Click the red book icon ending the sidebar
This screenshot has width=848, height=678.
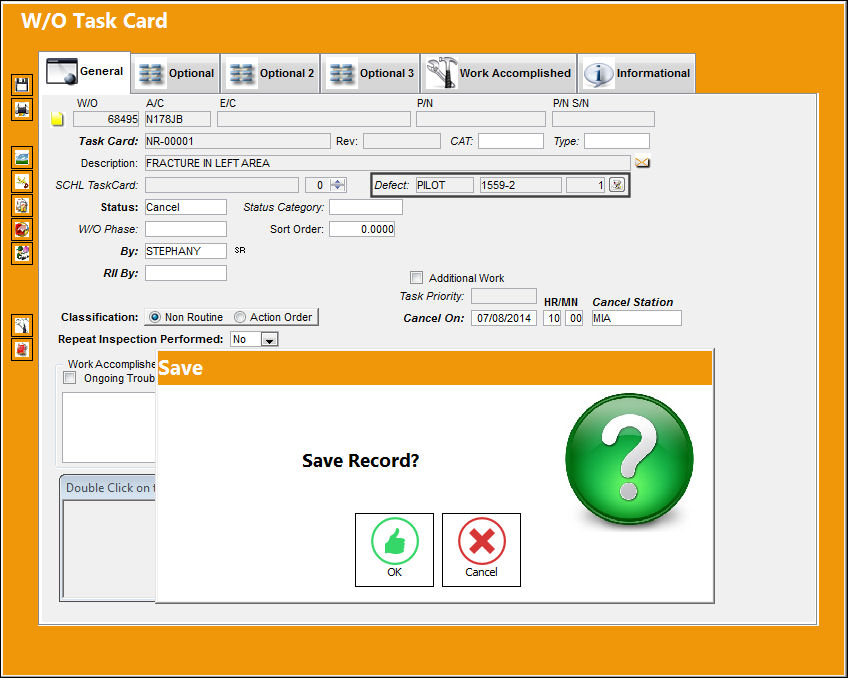22,350
